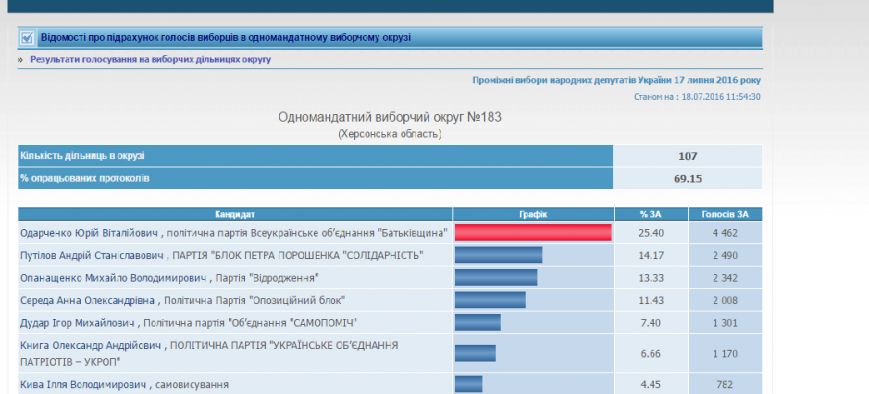
Task: Click the blue bar for Середа
Action: [490, 299]
